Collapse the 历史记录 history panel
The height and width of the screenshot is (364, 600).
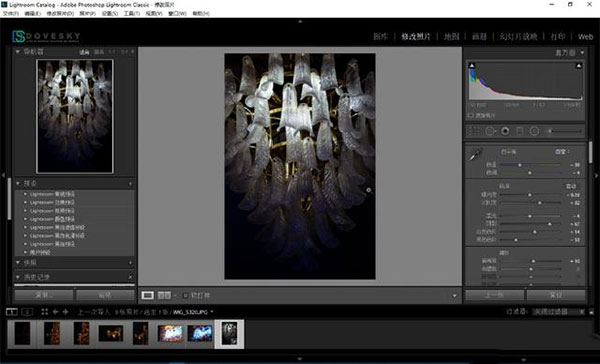[18, 276]
